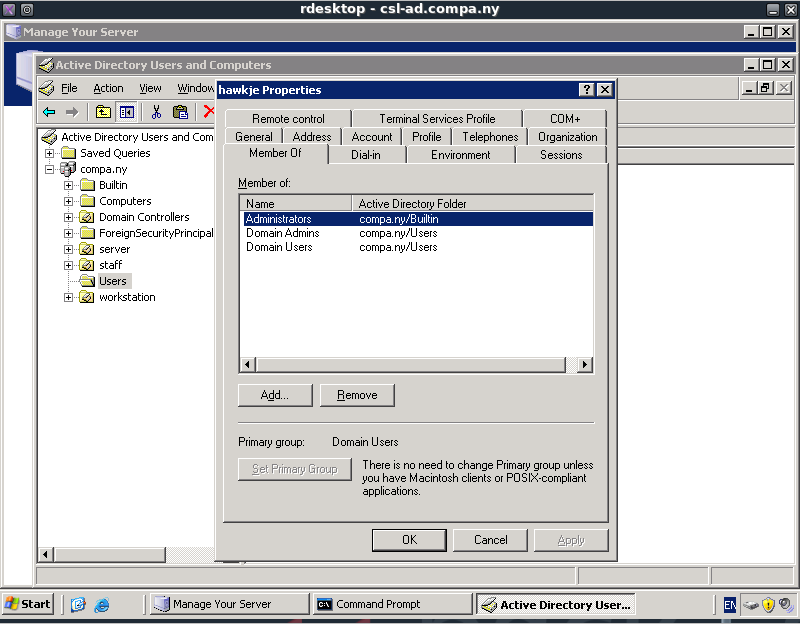Click the Add... button
This screenshot has width=800, height=624.
pyautogui.click(x=274, y=395)
